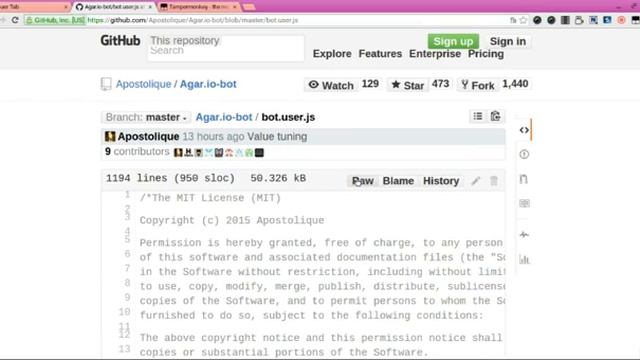Switch to the Tampermonkey browser tab
640x360 pixels.
click(198, 7)
